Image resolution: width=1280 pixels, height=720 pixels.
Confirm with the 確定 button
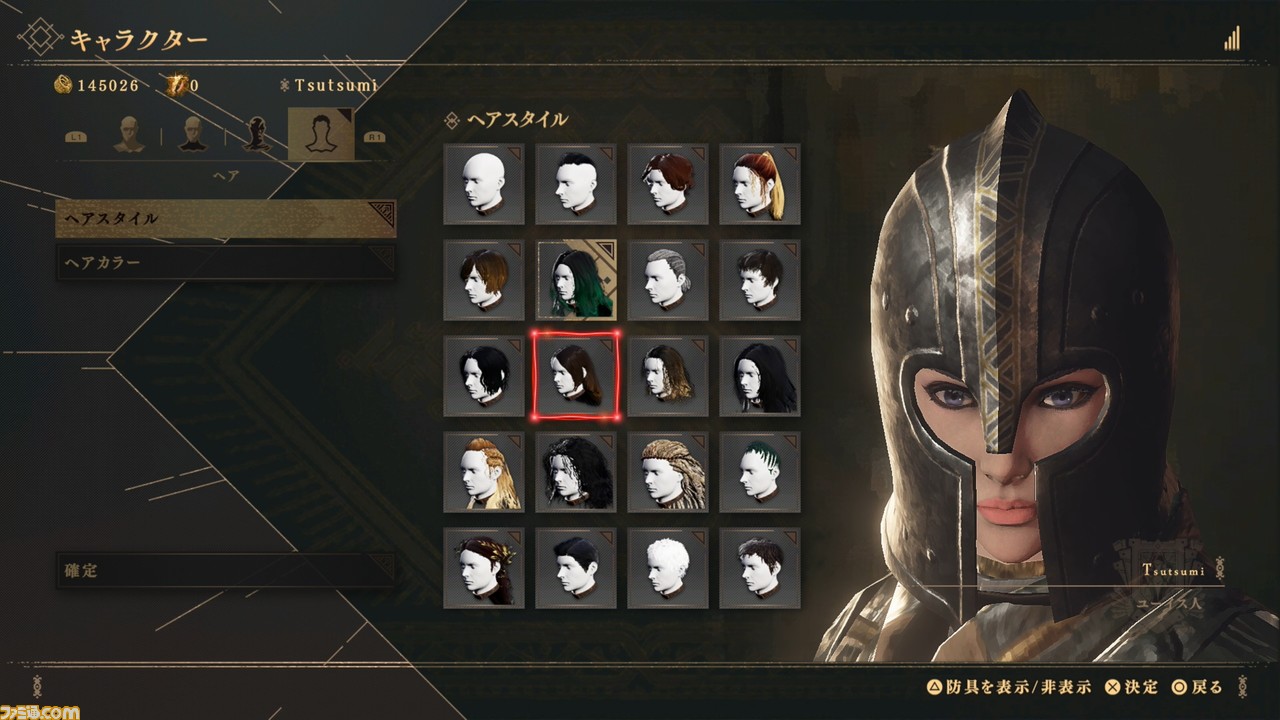[226, 571]
